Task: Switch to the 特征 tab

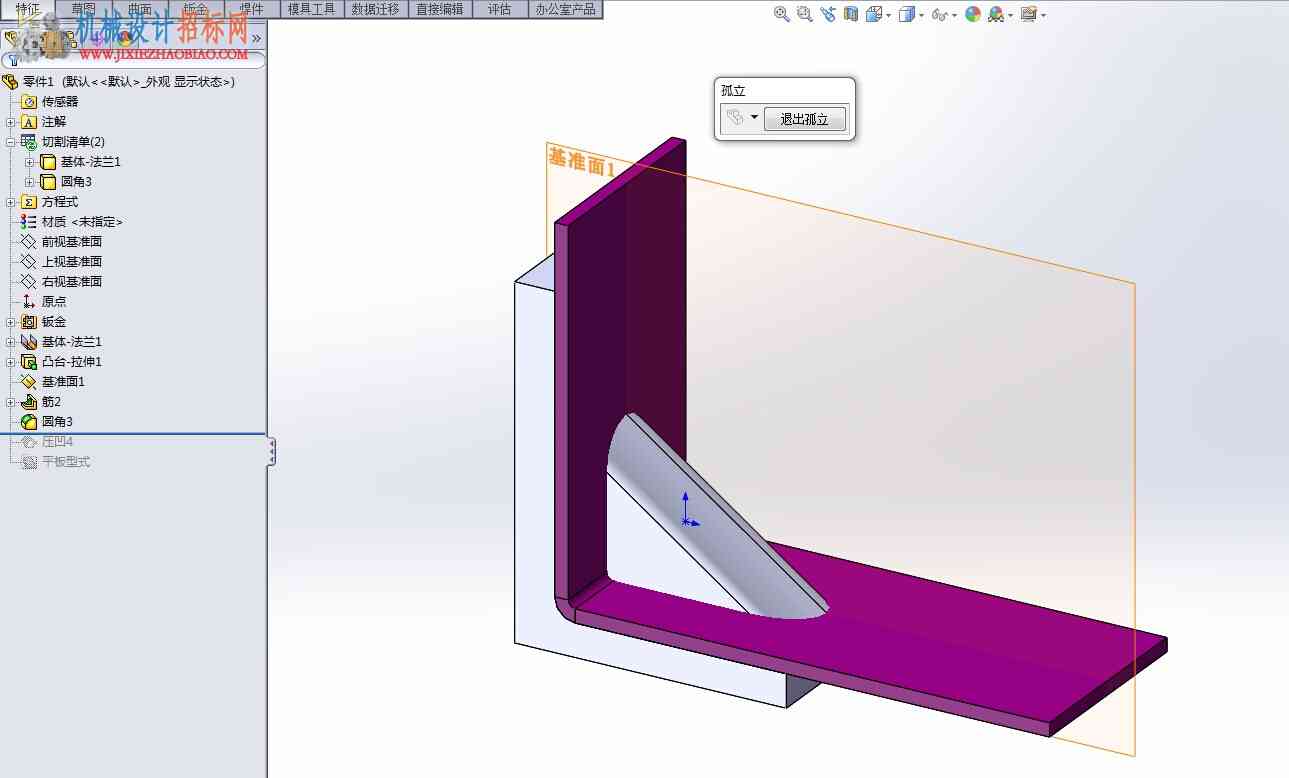Action: pos(28,9)
